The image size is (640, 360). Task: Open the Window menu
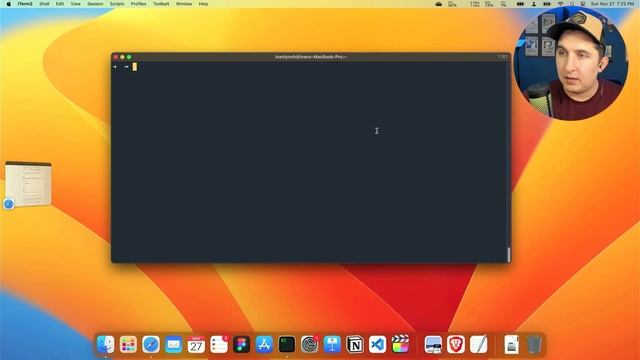point(184,4)
